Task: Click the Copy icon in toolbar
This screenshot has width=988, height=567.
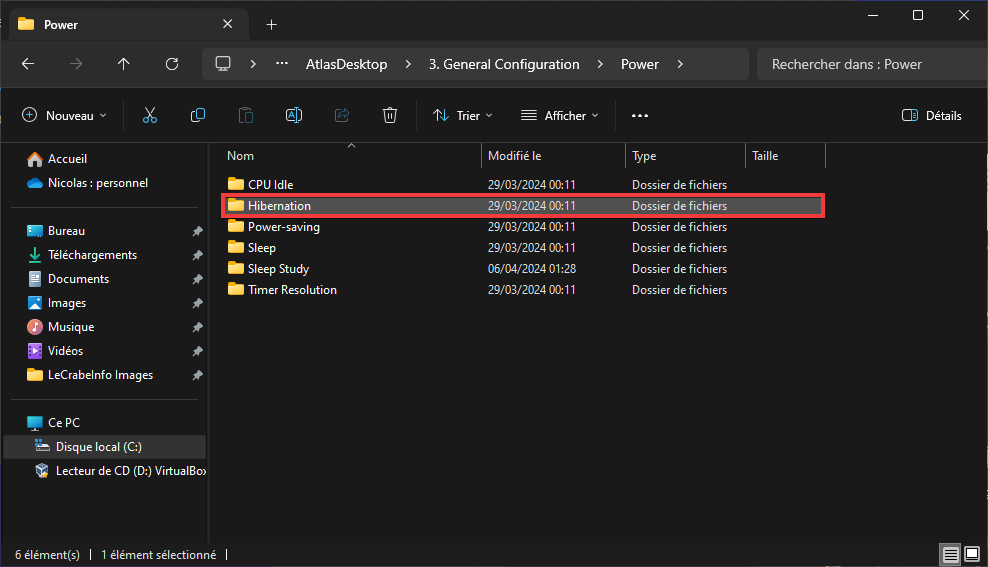Action: [x=198, y=115]
